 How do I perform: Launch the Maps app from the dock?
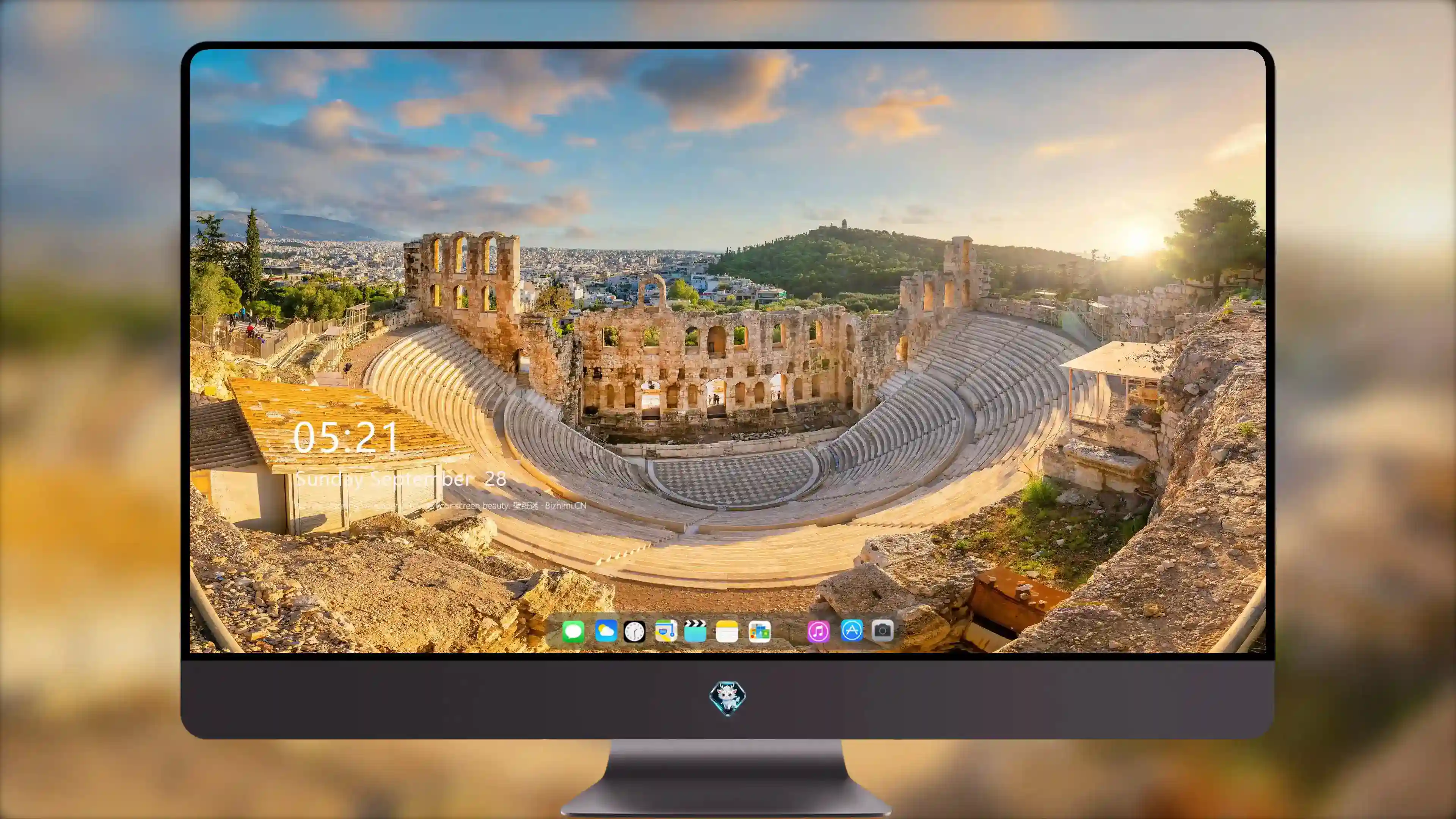coord(666,631)
